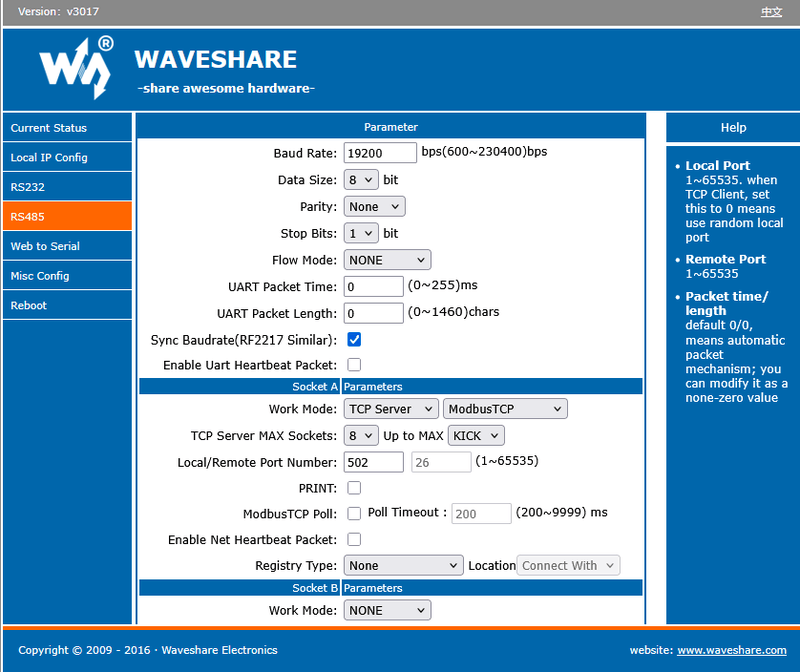Visit the www.waveshare.com website link
The image size is (800, 672).
[x=732, y=650]
